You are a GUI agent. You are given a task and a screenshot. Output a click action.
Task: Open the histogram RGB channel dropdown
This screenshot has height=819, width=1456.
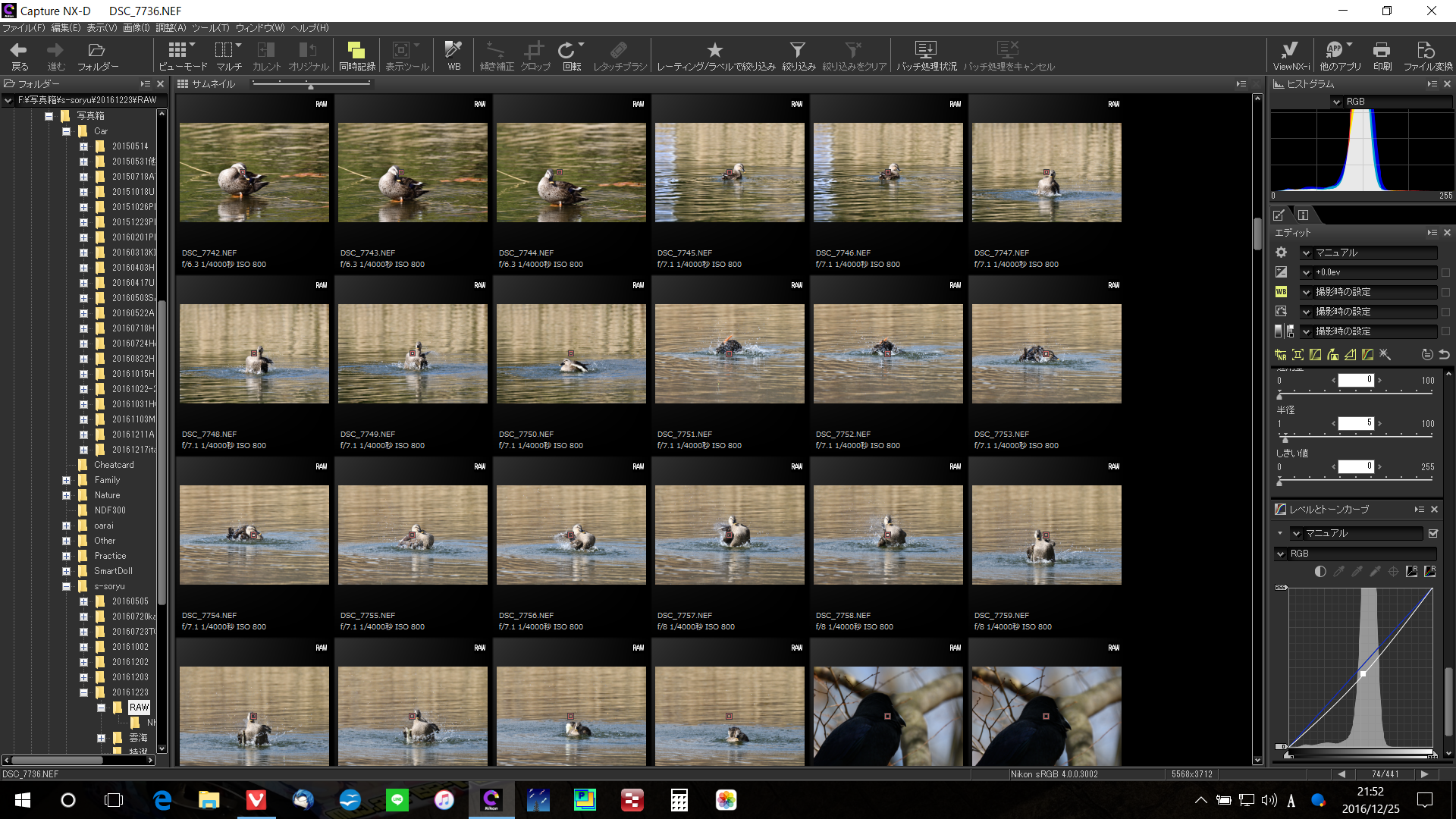(x=1337, y=102)
